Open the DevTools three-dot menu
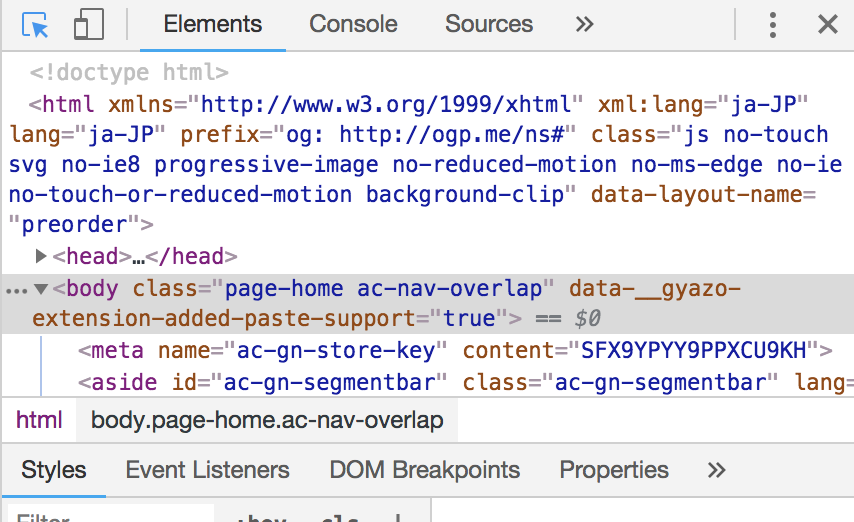 click(x=773, y=25)
